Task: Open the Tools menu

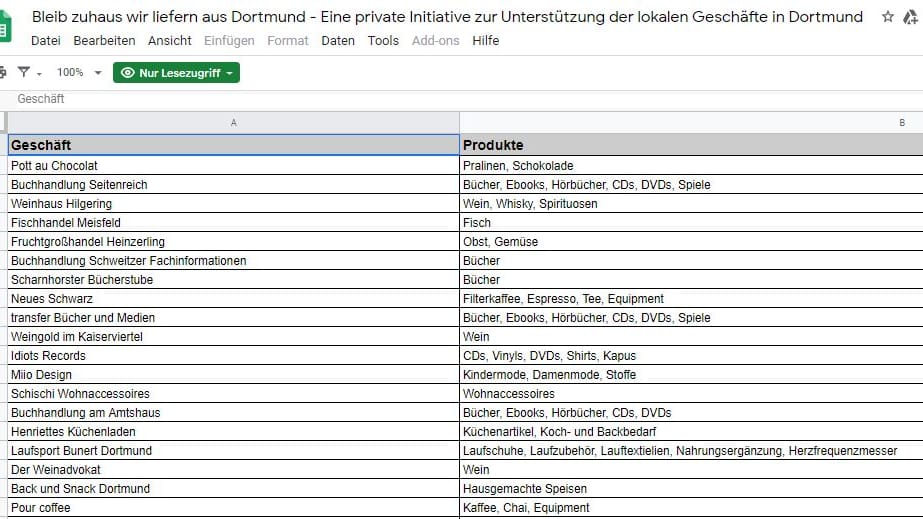Action: [383, 41]
